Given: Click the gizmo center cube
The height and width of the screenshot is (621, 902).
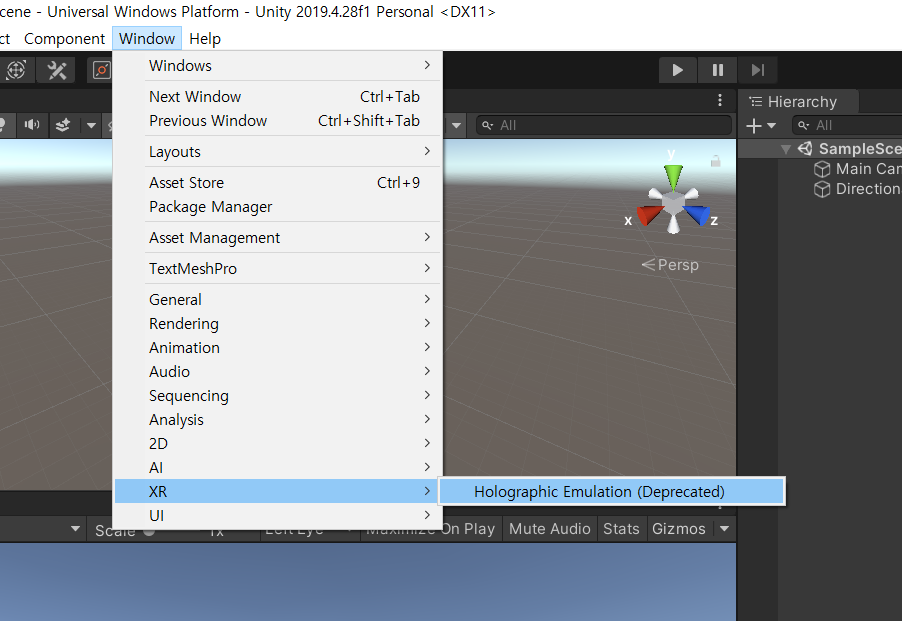Looking at the screenshot, I should 673,203.
